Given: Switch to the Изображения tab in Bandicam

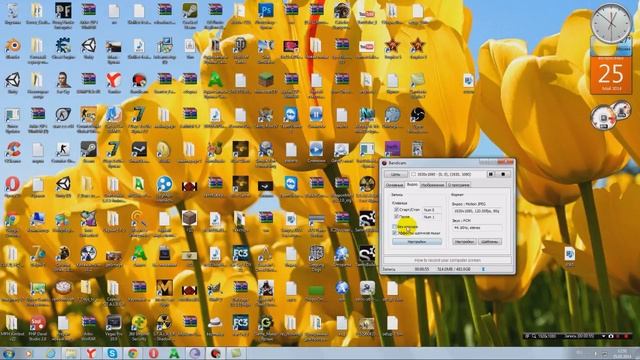Looking at the screenshot, I should point(433,185).
